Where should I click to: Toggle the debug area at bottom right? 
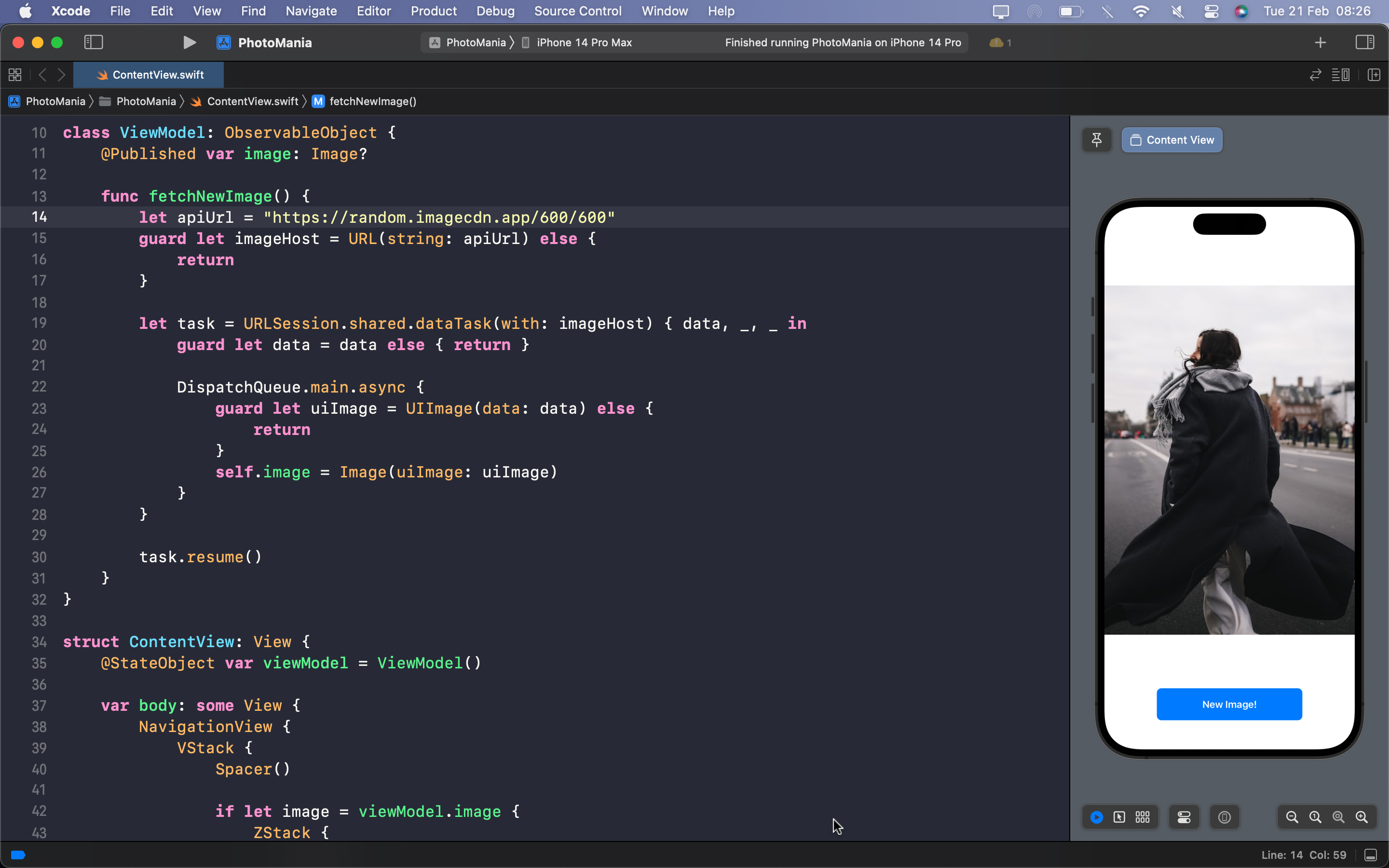click(x=1370, y=855)
